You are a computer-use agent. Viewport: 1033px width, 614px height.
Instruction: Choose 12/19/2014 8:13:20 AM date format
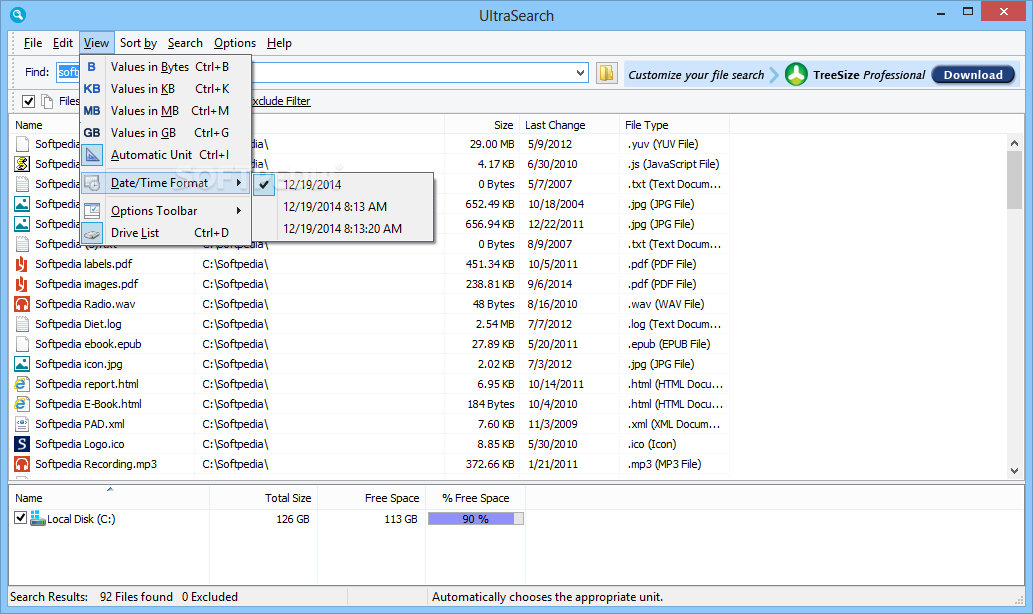click(343, 229)
